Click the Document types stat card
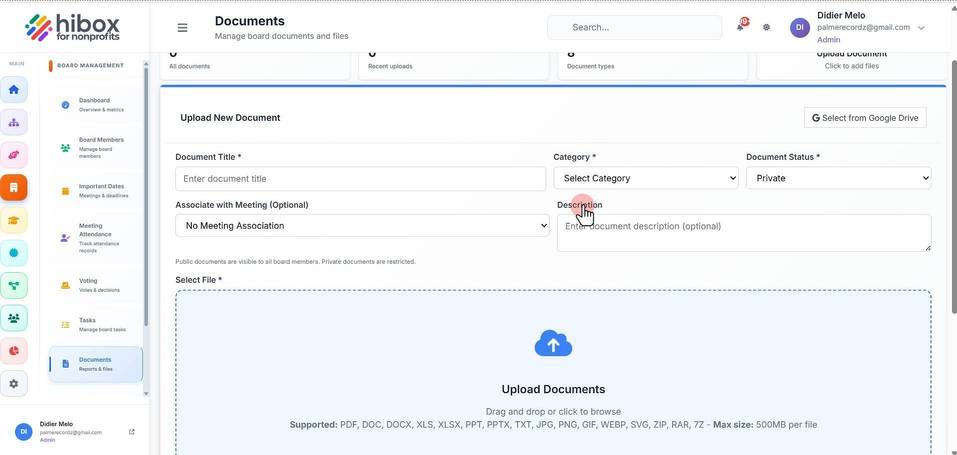Viewport: 957px width, 455px height. click(x=652, y=65)
